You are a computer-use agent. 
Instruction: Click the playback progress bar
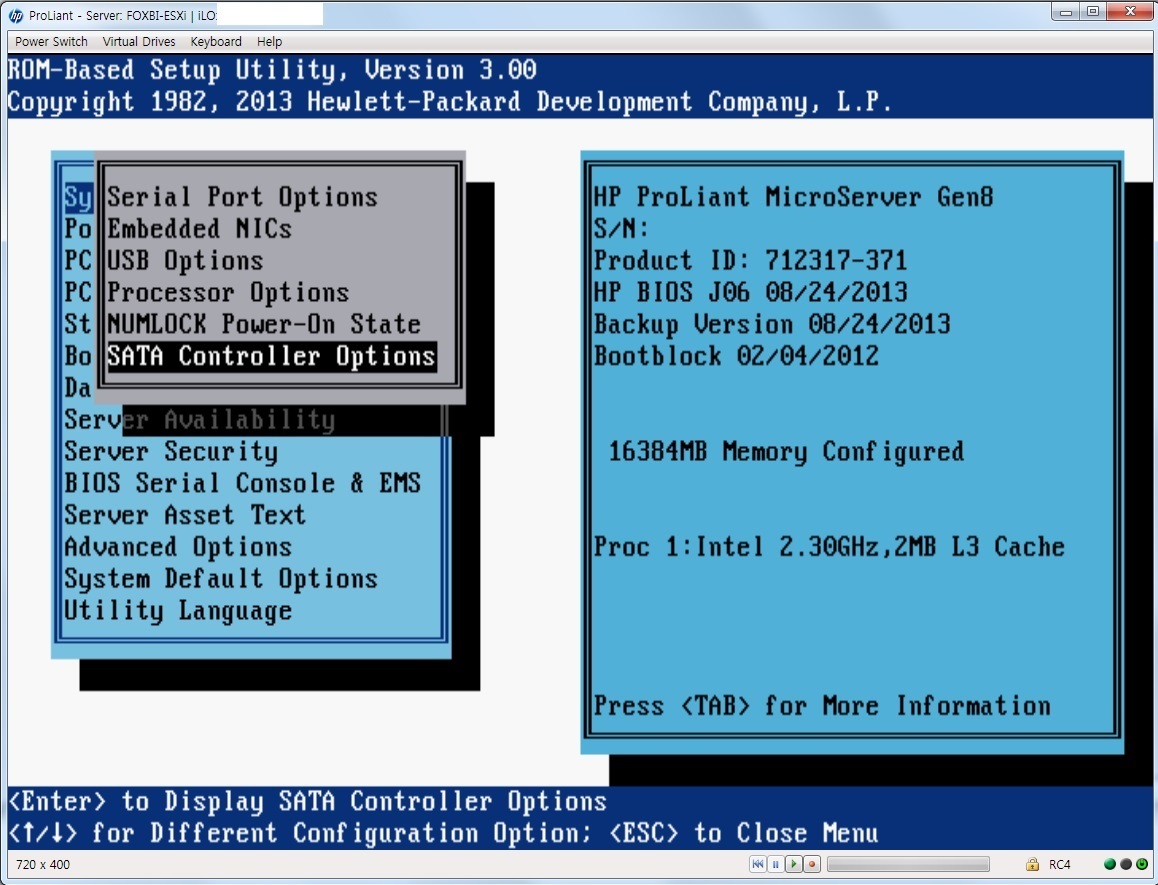pos(908,864)
